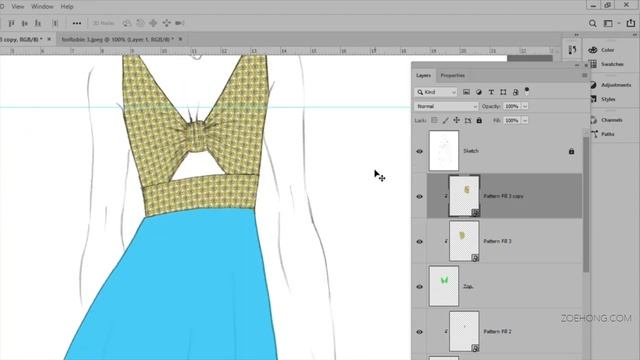Viewport: 640px width, 360px height.
Task: Select the Pattern Fill 3 layer thumbnail
Action: click(x=464, y=241)
